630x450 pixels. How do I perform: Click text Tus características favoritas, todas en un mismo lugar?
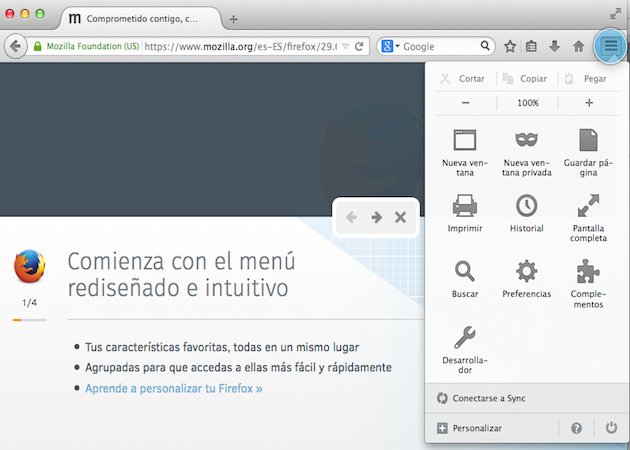click(x=222, y=347)
